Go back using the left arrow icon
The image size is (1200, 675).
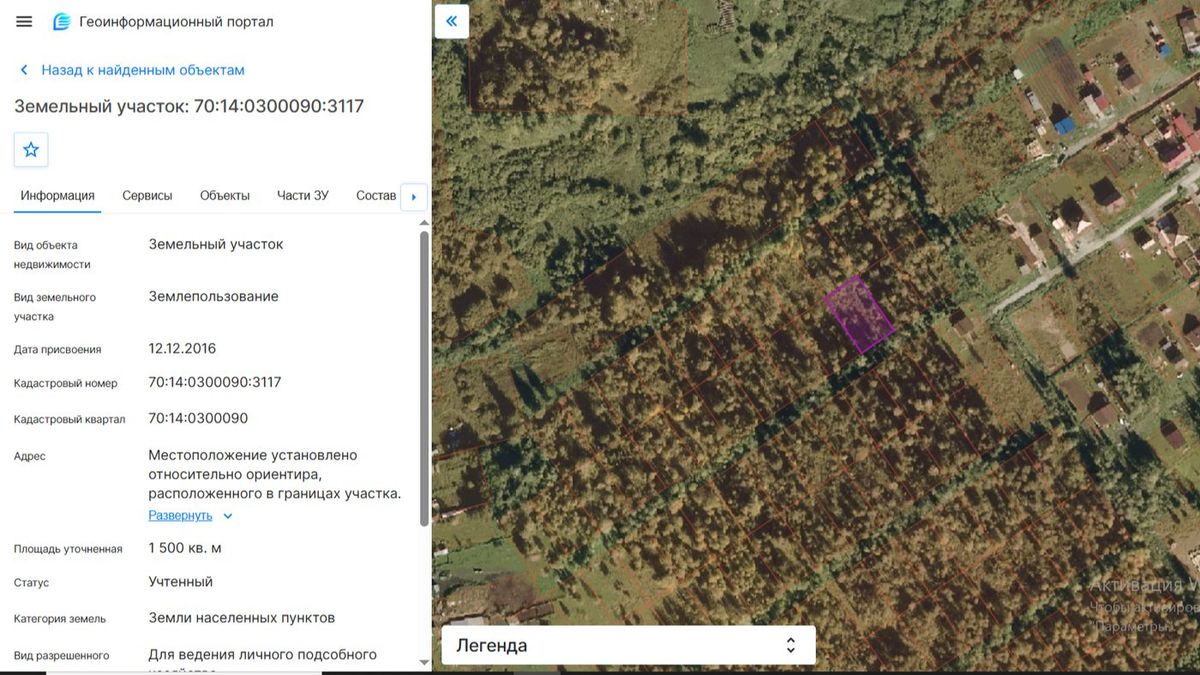coord(24,70)
